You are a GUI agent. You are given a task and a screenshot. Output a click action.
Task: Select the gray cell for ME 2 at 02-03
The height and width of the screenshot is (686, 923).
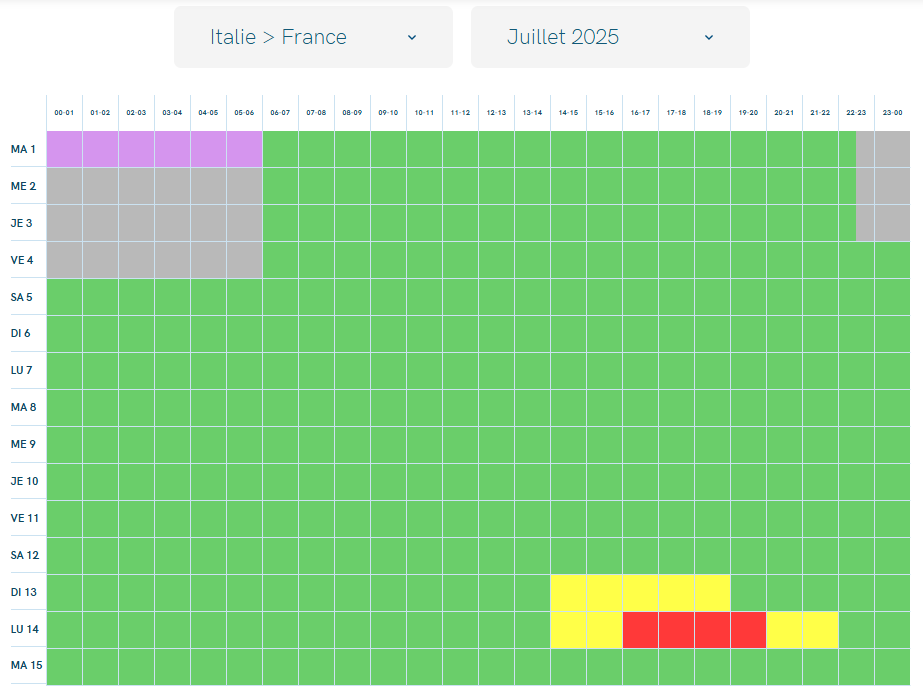[137, 186]
